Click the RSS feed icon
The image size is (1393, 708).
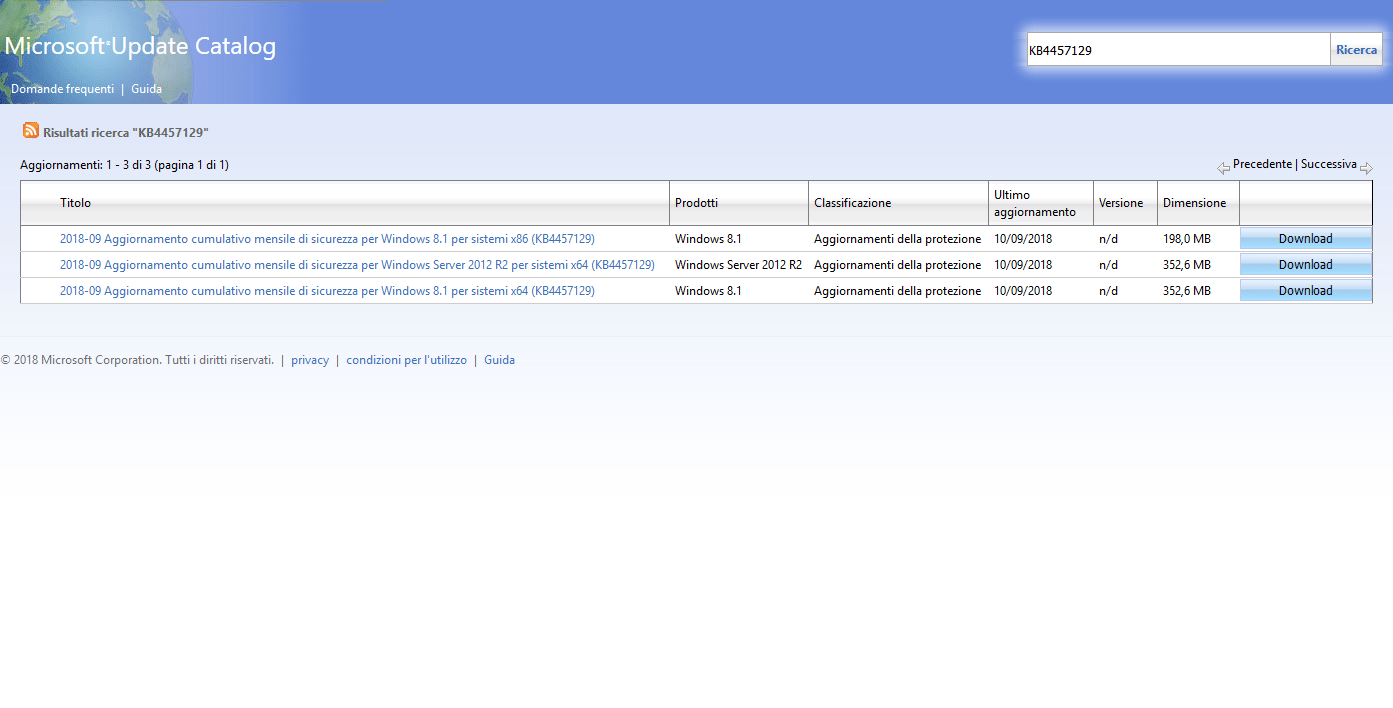[31, 131]
